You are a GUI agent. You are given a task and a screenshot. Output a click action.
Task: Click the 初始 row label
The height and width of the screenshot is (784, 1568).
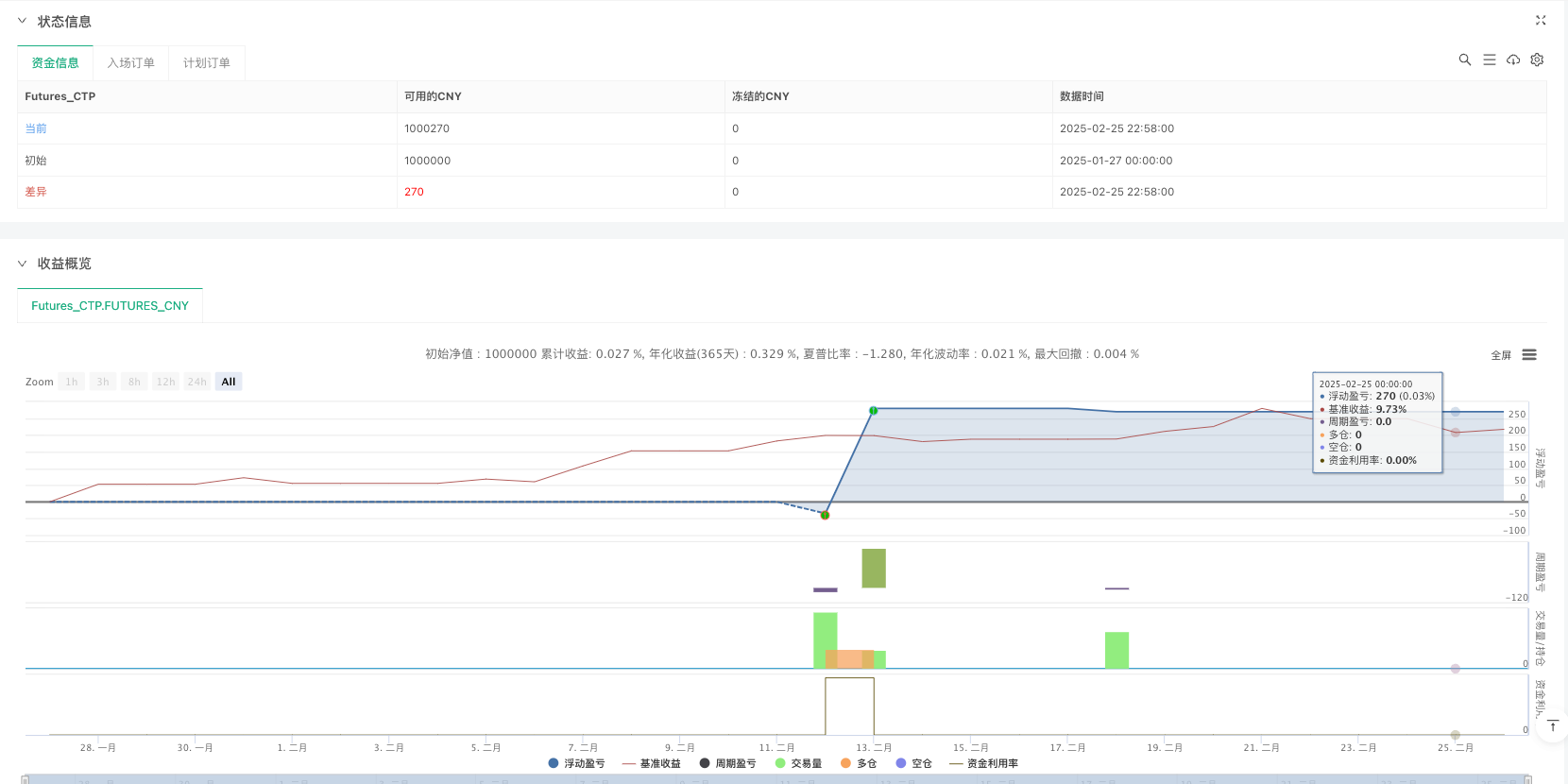(36, 161)
